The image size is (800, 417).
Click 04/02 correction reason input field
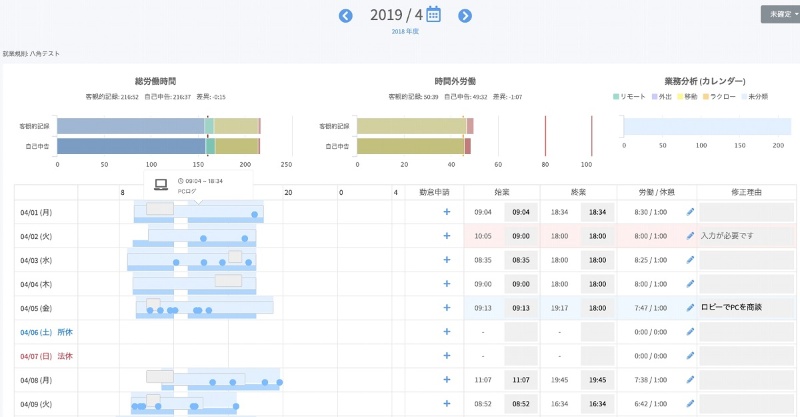click(747, 236)
